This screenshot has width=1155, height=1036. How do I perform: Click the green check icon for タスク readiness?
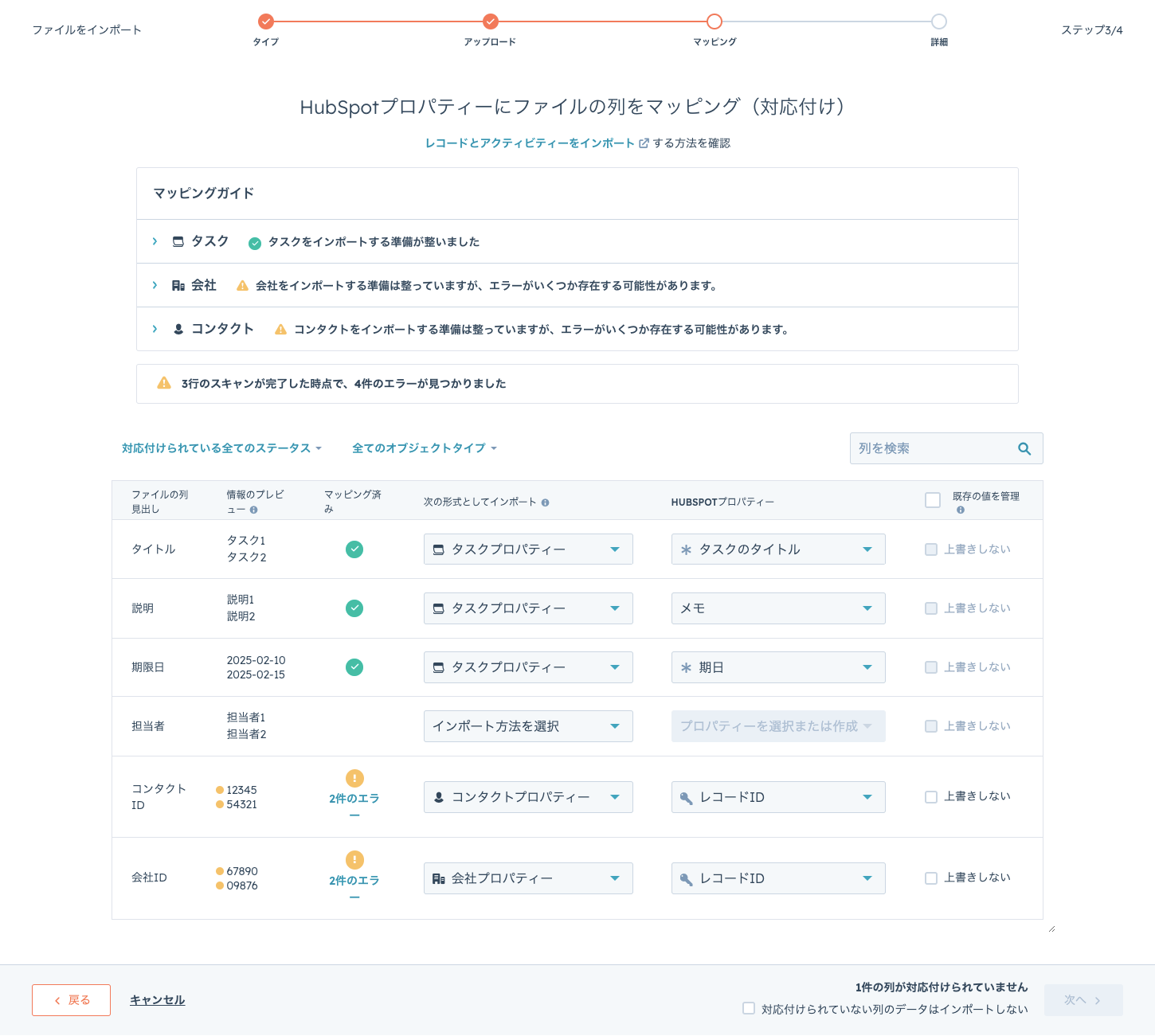pos(255,243)
